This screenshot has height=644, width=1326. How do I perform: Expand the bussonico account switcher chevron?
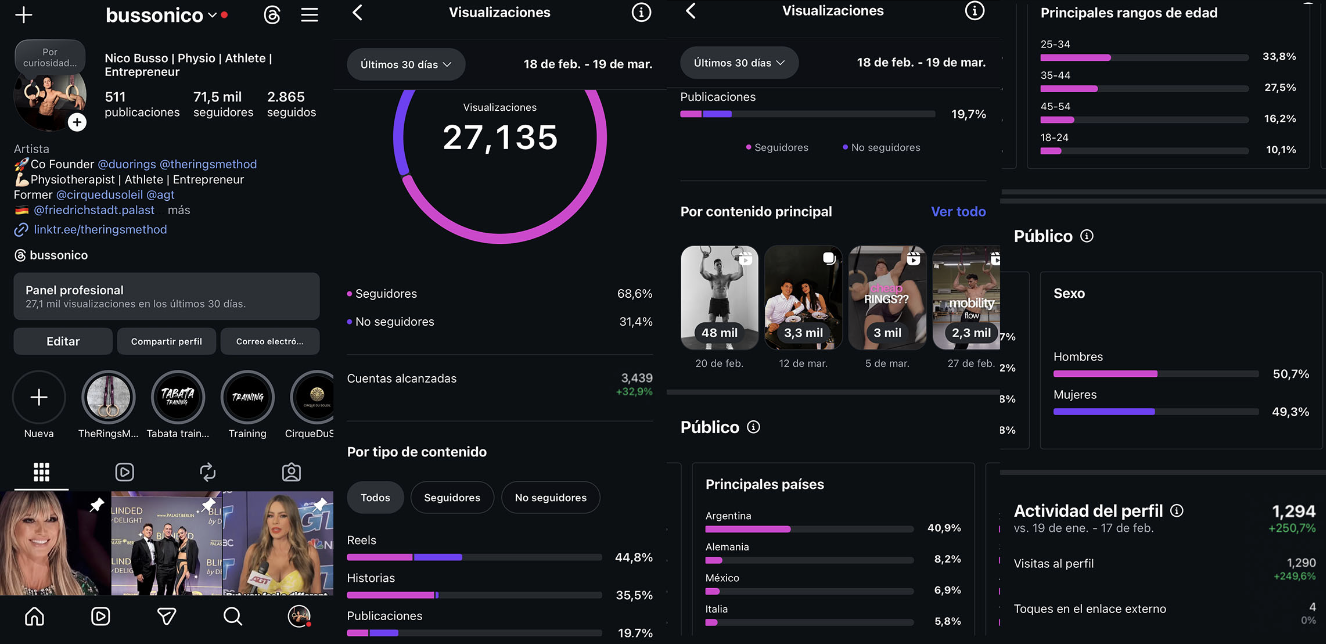(x=212, y=15)
